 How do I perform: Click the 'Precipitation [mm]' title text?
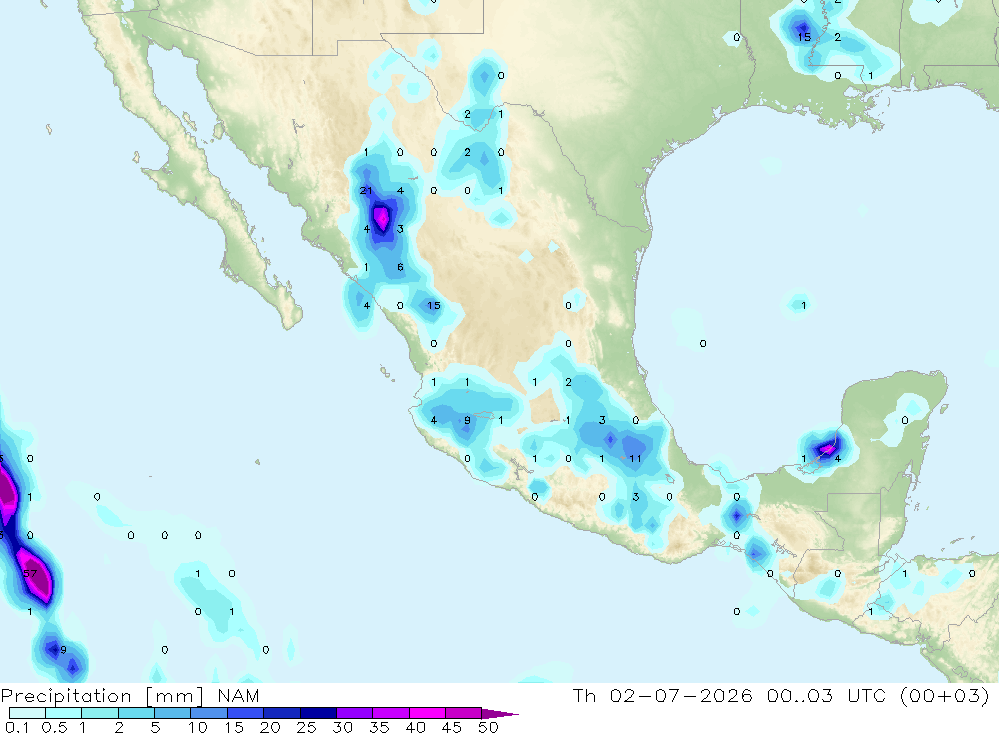102,695
